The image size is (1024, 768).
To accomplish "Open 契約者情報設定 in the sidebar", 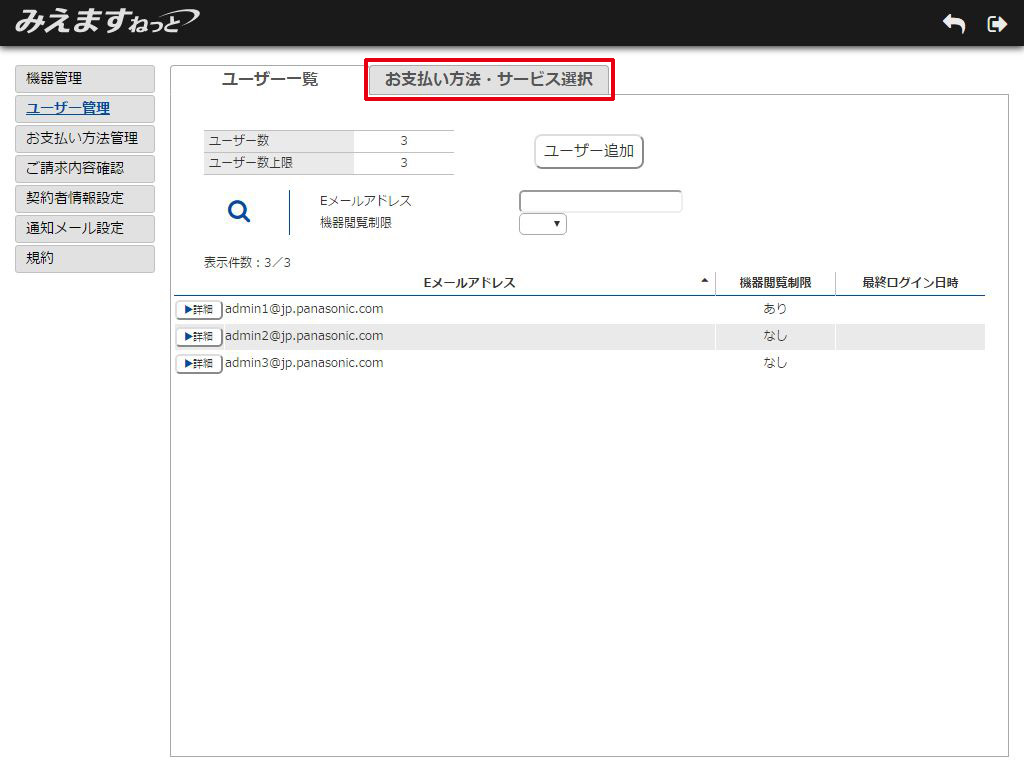I will point(85,198).
